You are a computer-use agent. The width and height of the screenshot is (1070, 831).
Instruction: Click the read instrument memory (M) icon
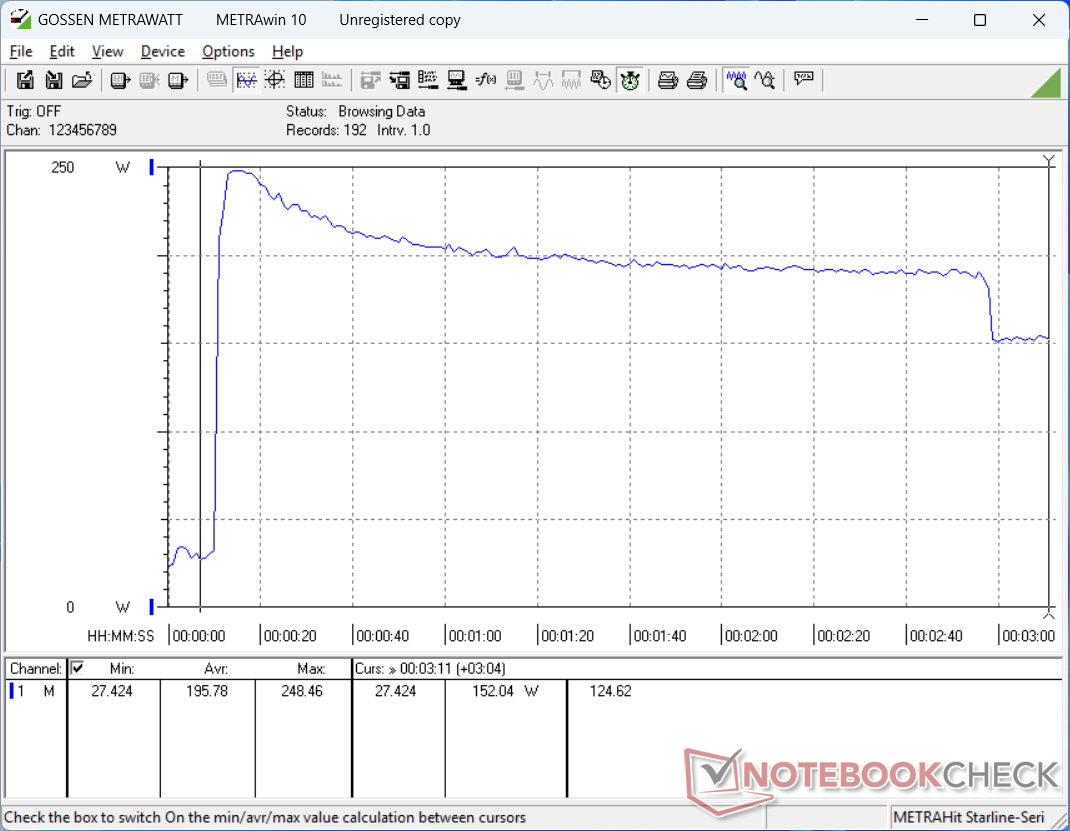coord(178,81)
